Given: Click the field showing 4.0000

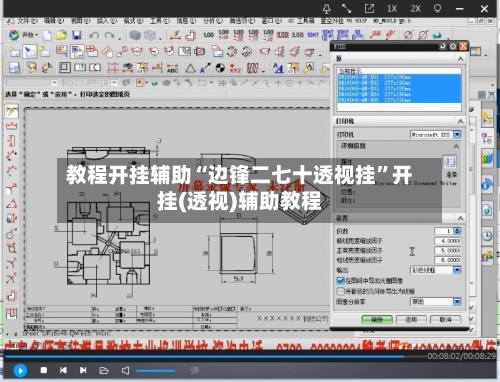Looking at the screenshot, I should coord(448,241).
